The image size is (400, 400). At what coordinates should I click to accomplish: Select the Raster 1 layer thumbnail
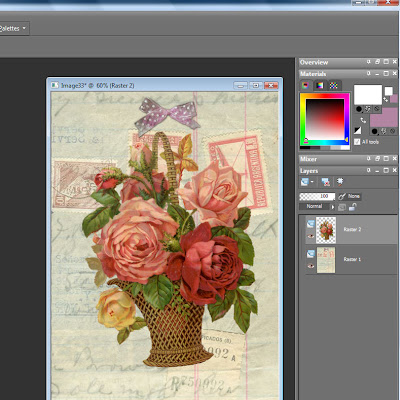coord(326,260)
